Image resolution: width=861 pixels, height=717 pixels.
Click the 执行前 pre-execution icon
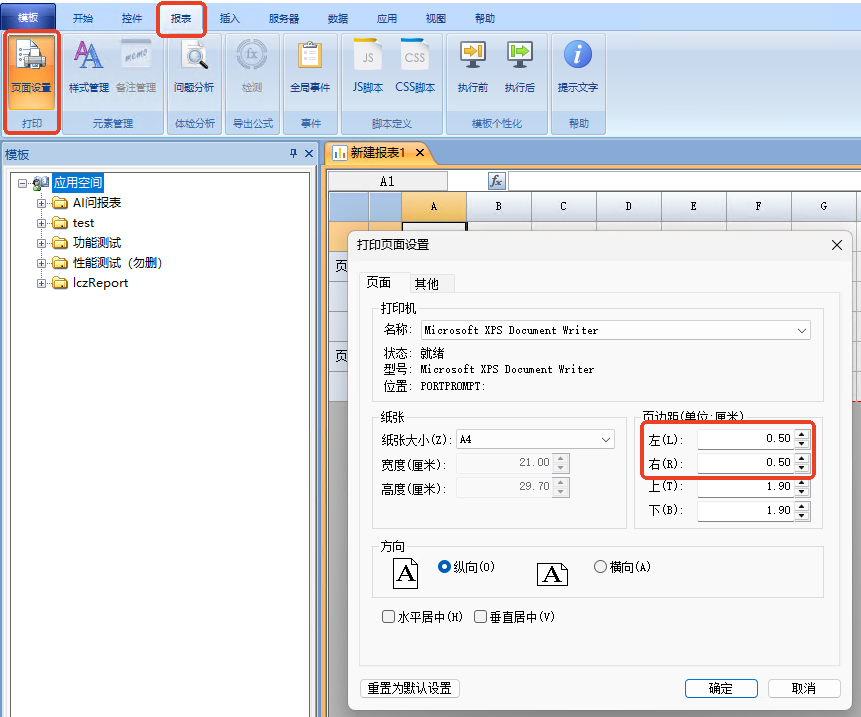coord(472,68)
